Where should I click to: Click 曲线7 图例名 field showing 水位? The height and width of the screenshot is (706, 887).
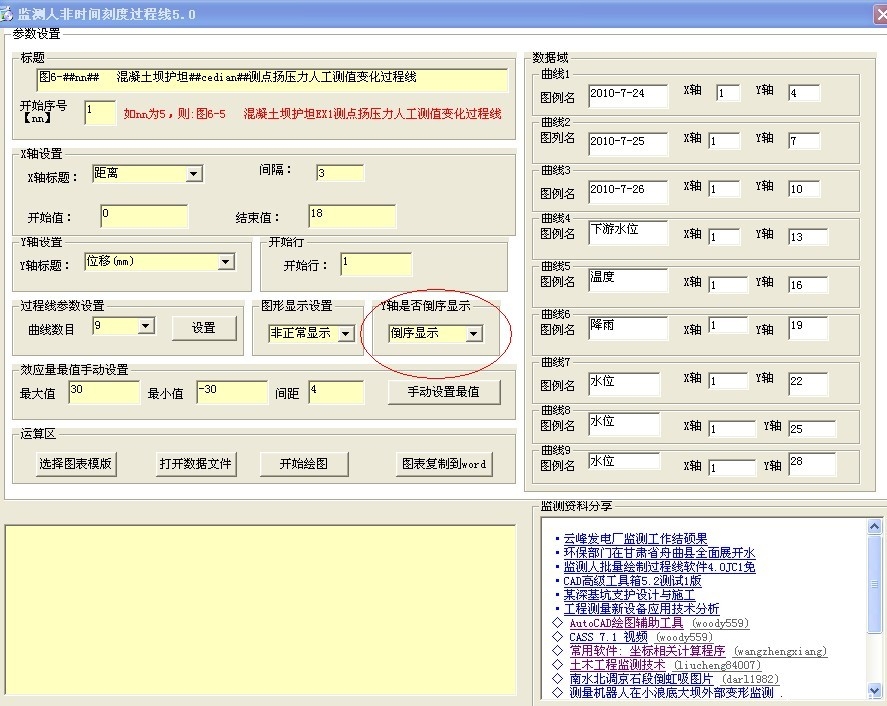[x=624, y=384]
